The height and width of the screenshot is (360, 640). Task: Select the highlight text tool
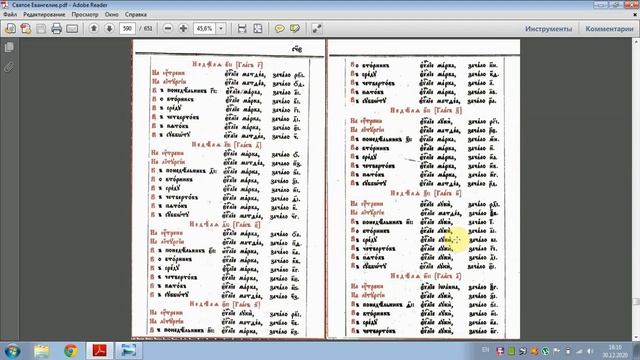tap(295, 29)
